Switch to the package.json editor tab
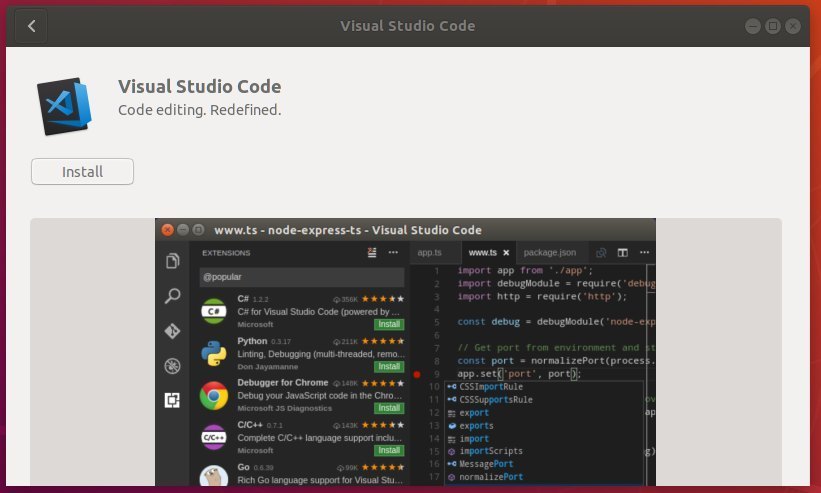 [x=550, y=252]
